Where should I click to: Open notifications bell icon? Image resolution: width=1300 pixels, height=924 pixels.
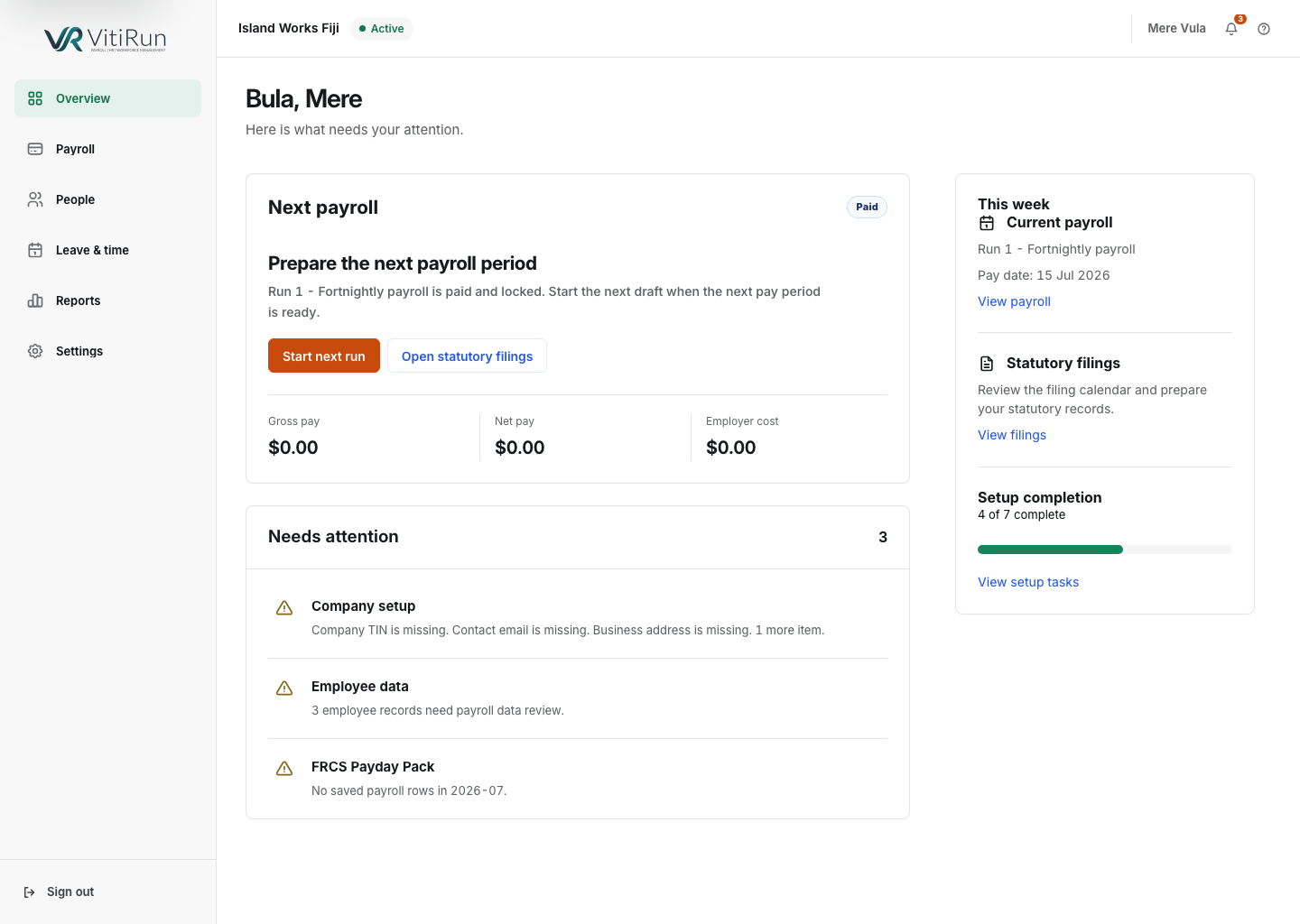click(x=1231, y=29)
